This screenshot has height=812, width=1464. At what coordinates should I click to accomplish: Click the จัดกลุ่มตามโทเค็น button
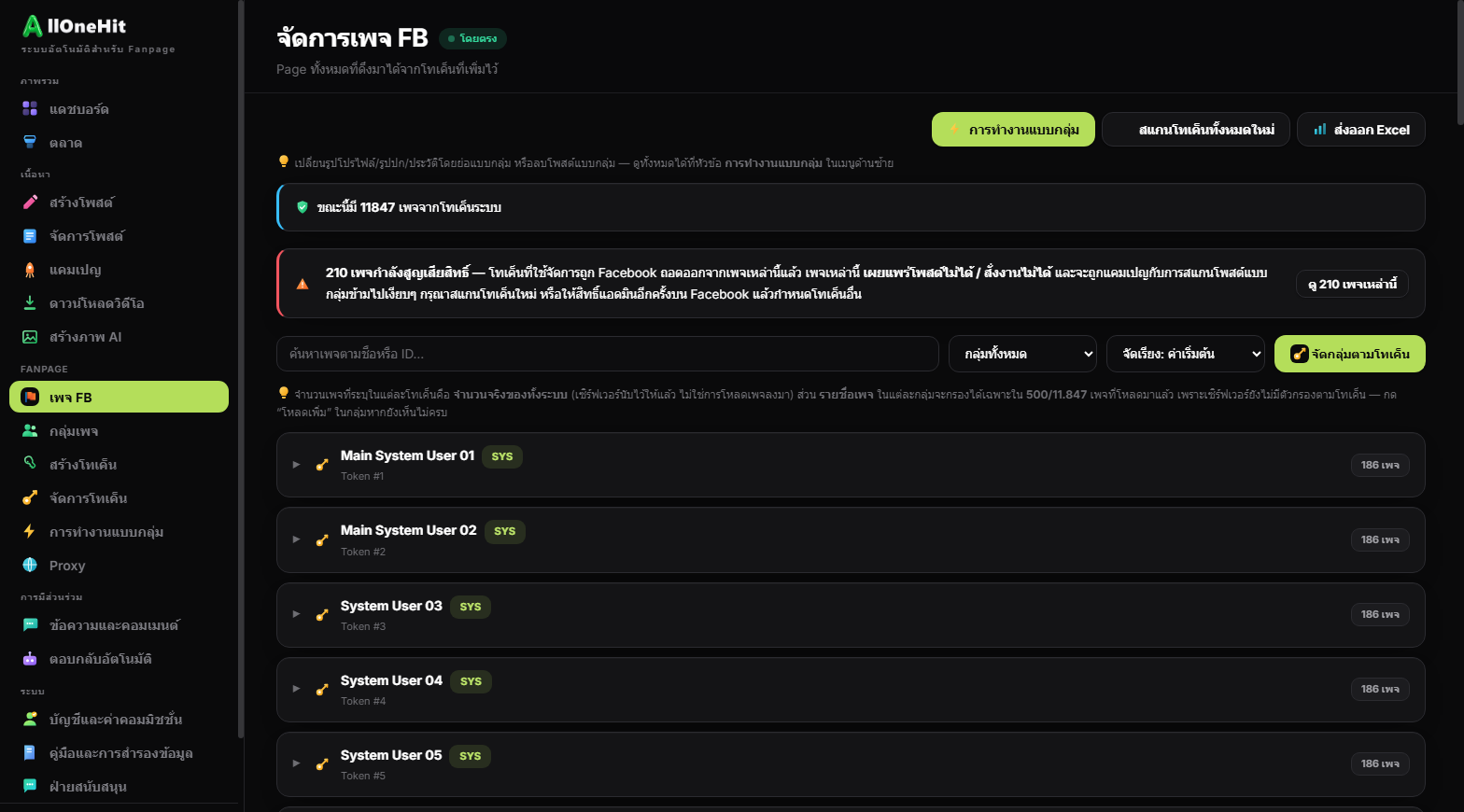pos(1350,354)
